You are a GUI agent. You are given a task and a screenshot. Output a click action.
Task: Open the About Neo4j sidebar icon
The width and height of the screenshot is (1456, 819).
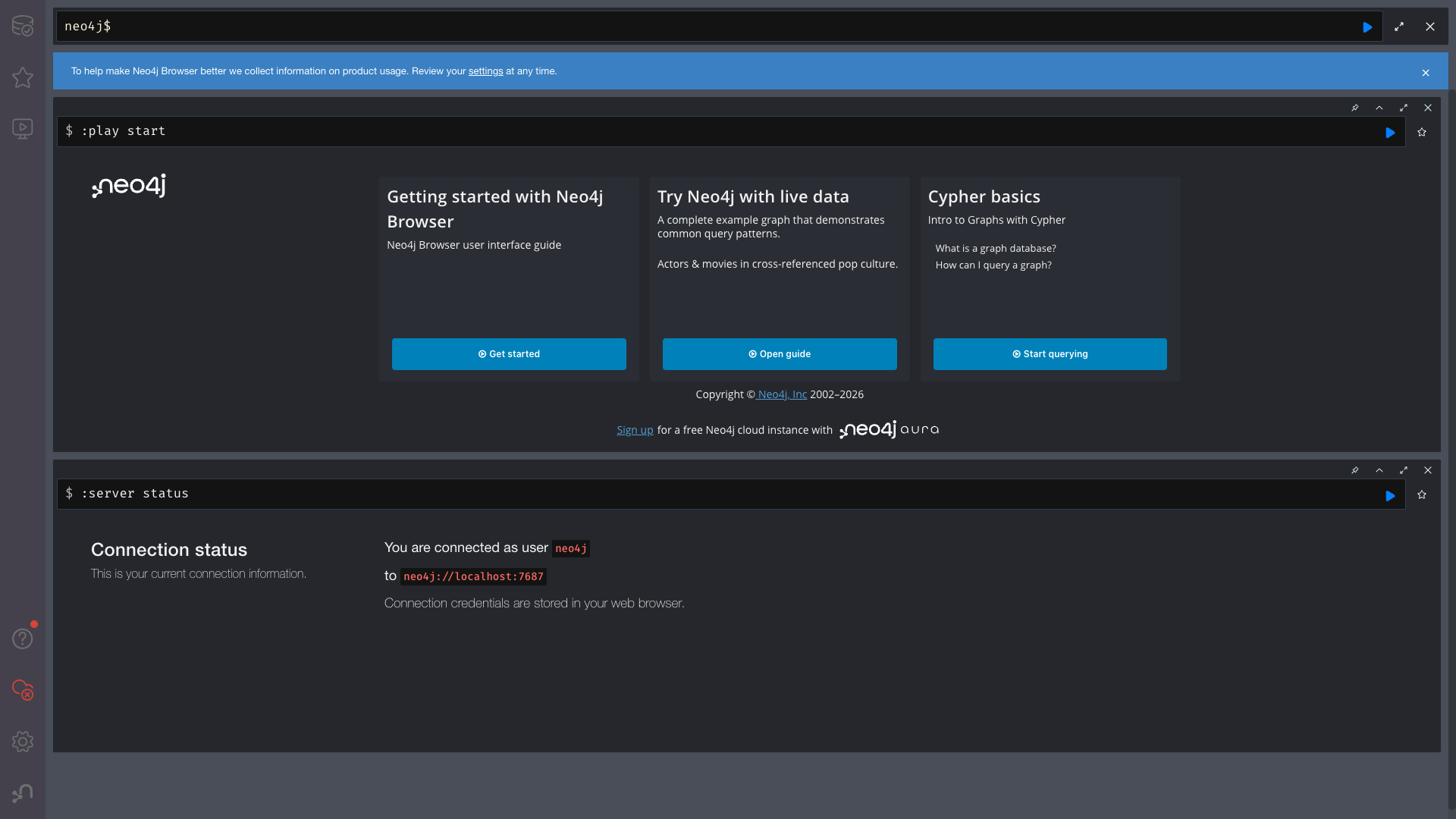[23, 793]
